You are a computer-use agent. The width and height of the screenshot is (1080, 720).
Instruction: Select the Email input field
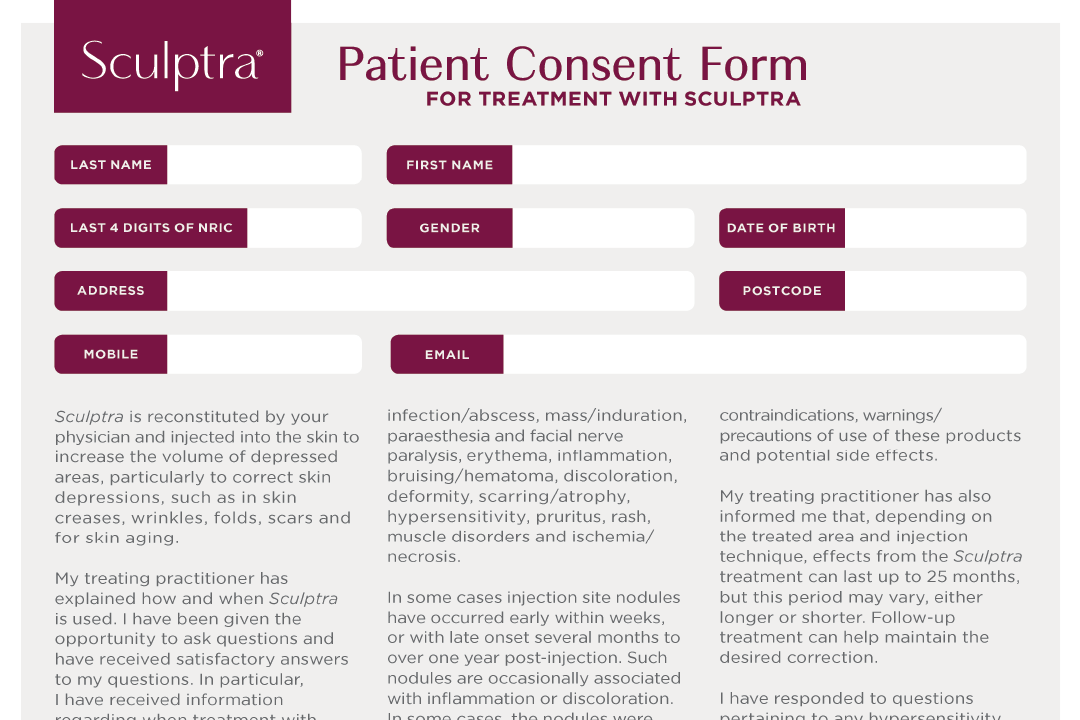(x=764, y=354)
